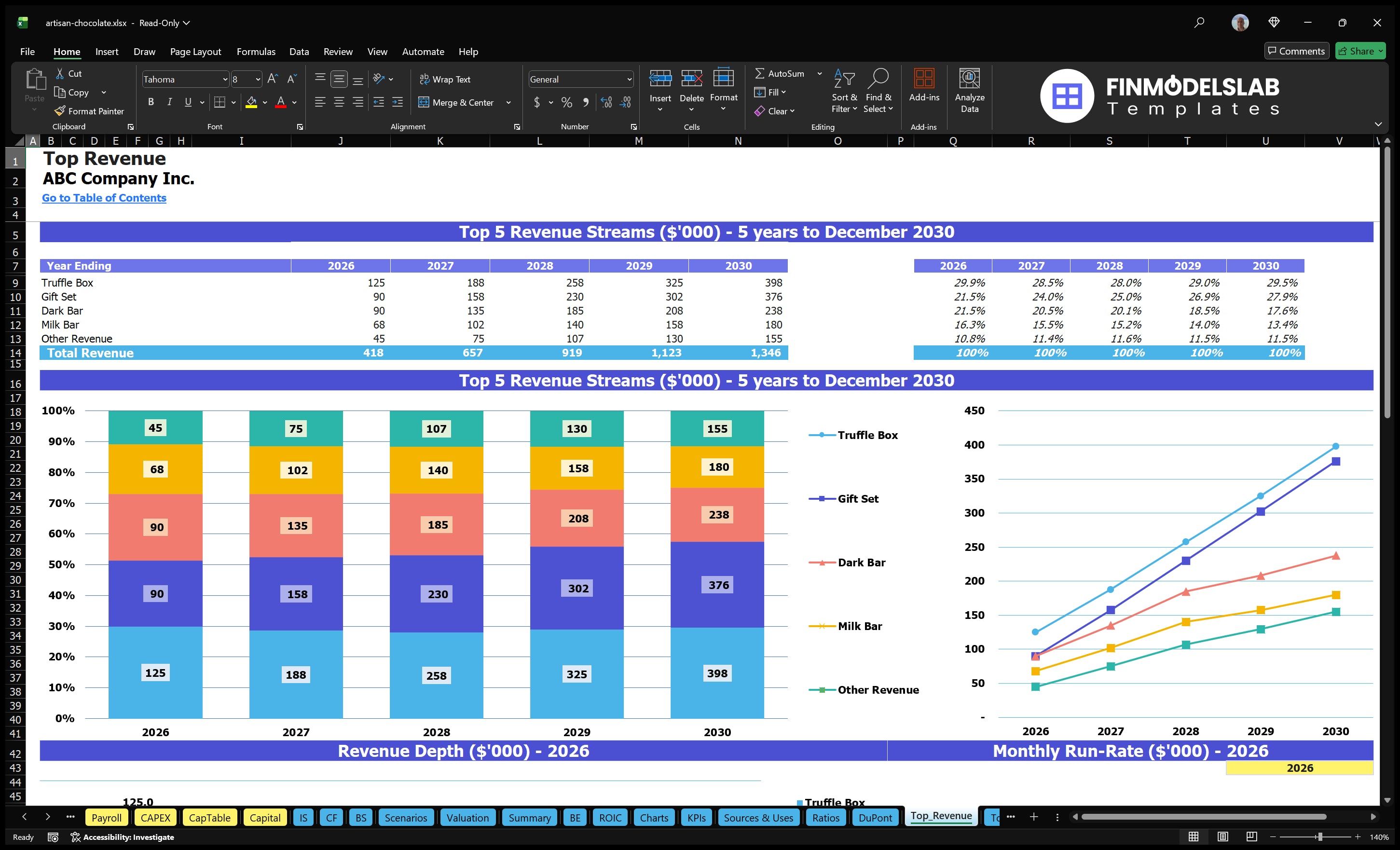Toggle italic formatting
1400x850 pixels.
click(169, 102)
